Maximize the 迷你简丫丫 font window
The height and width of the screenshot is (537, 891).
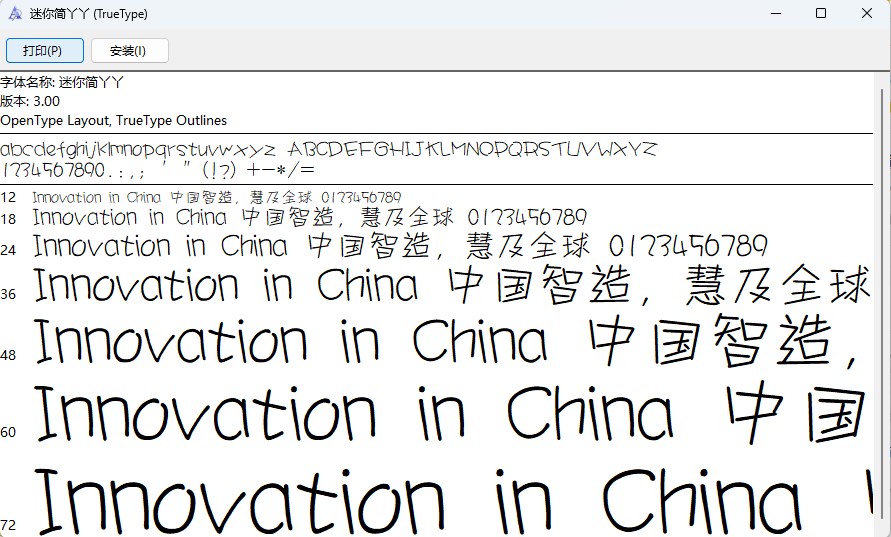[821, 13]
